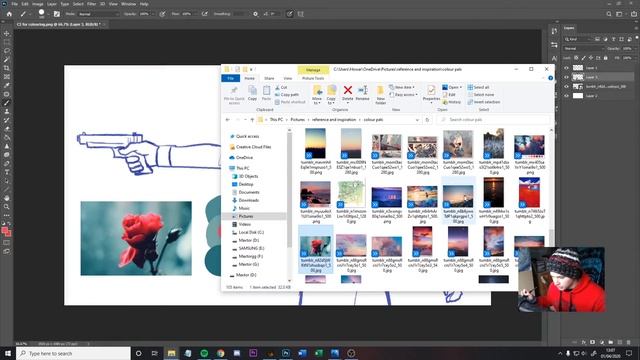This screenshot has width=640, height=360.
Task: Select the Eyedropper tool in Photoshop
Action: pyautogui.click(x=7, y=85)
